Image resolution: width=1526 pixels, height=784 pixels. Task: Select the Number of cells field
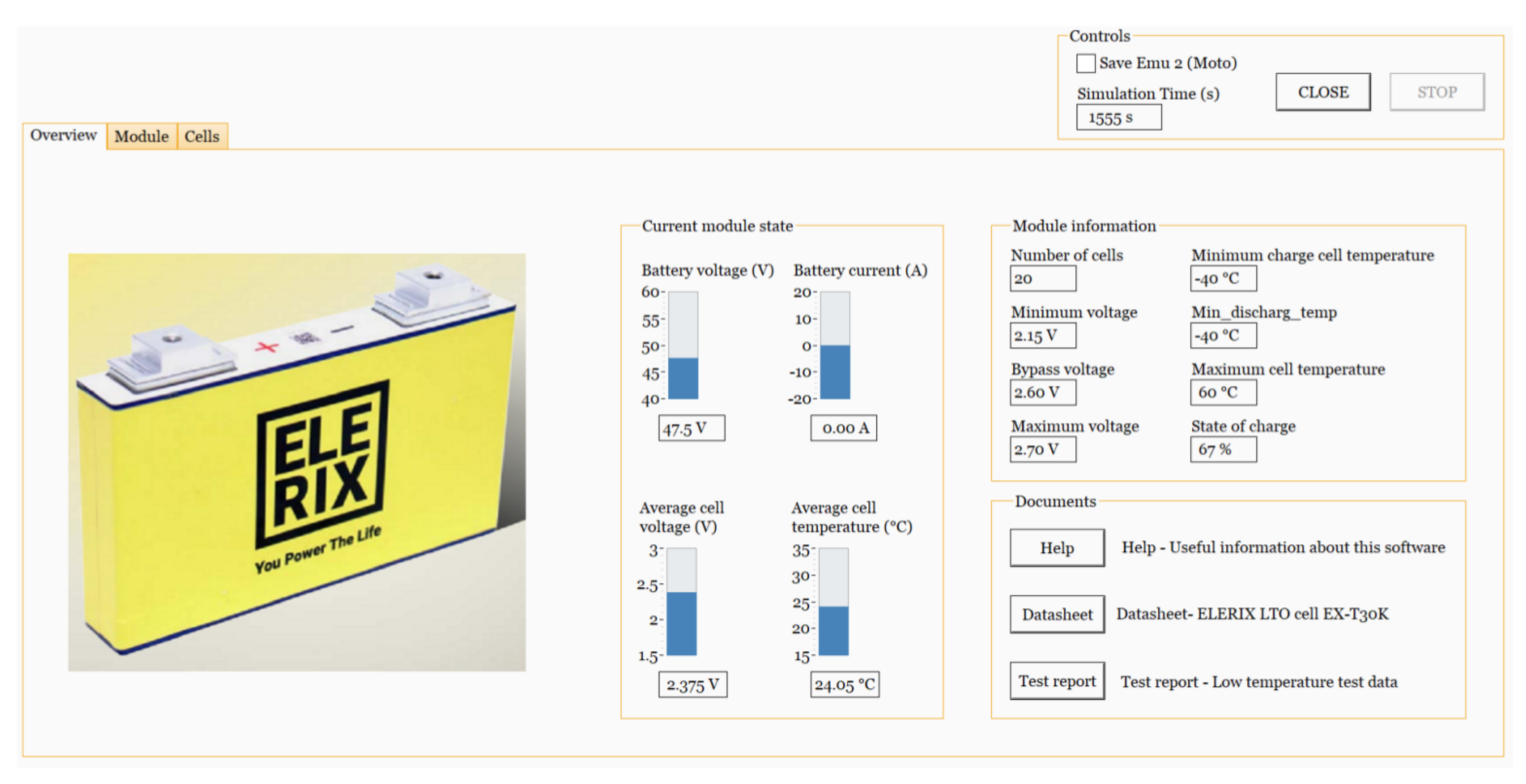point(1043,279)
